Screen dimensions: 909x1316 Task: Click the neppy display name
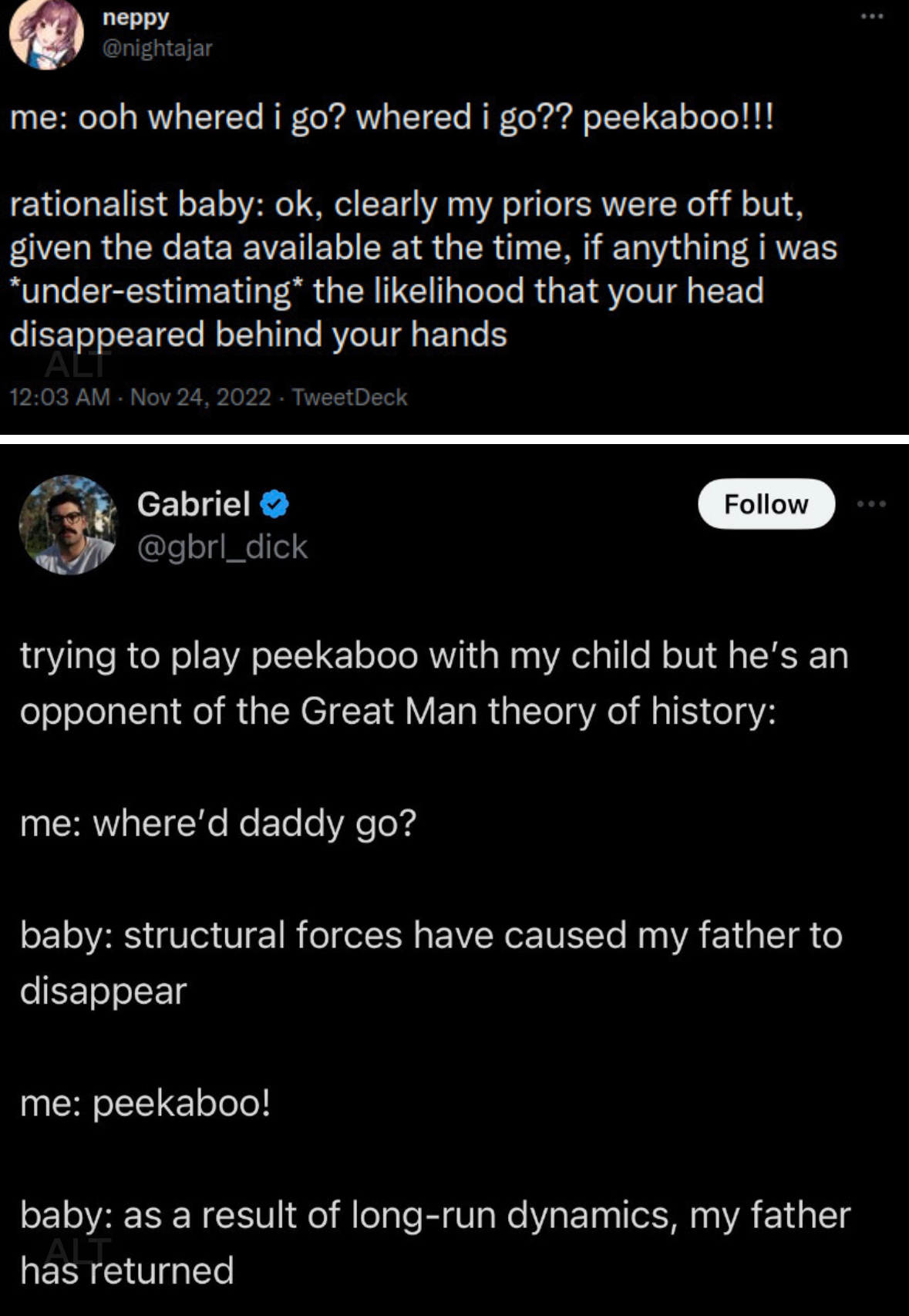pyautogui.click(x=136, y=17)
